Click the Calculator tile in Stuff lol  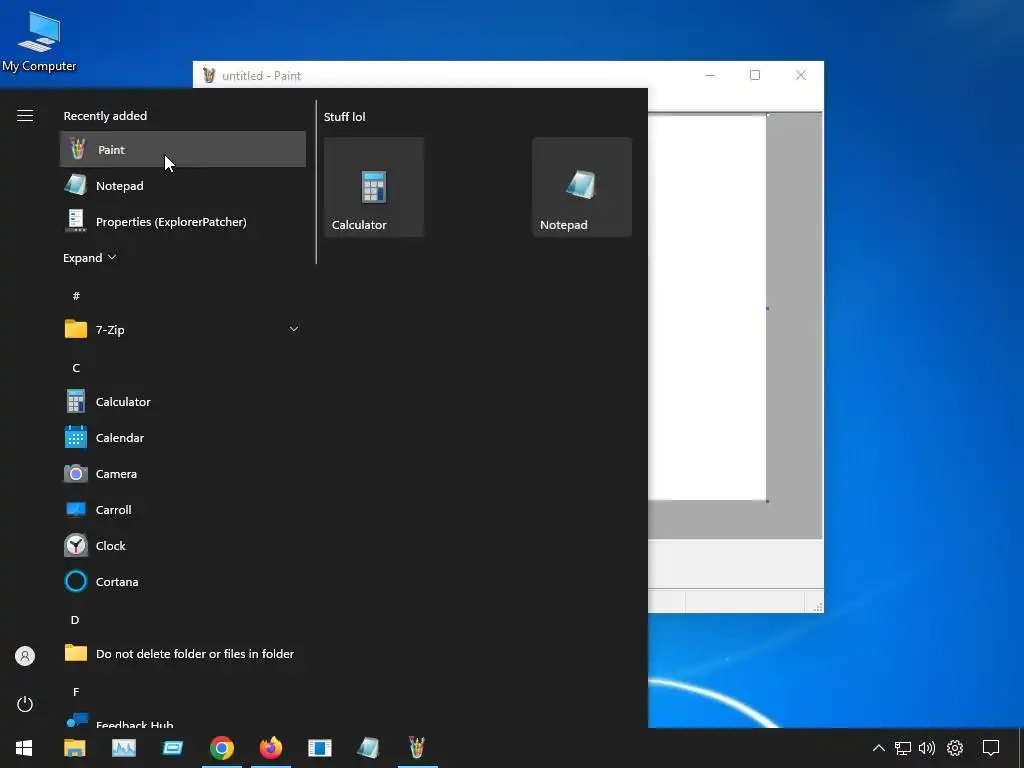coord(374,187)
